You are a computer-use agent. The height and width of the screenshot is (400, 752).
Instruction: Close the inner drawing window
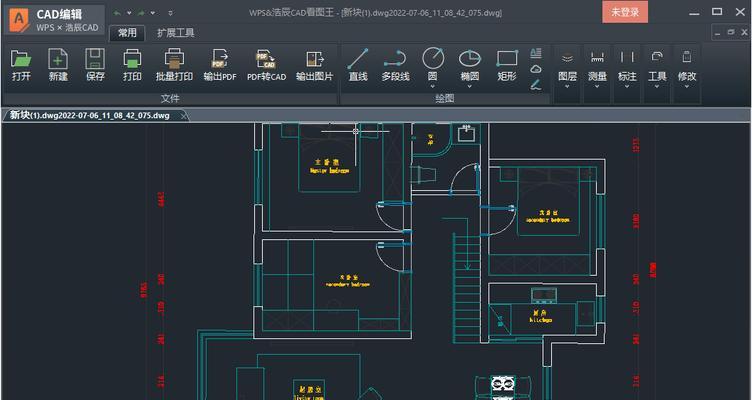click(x=744, y=33)
